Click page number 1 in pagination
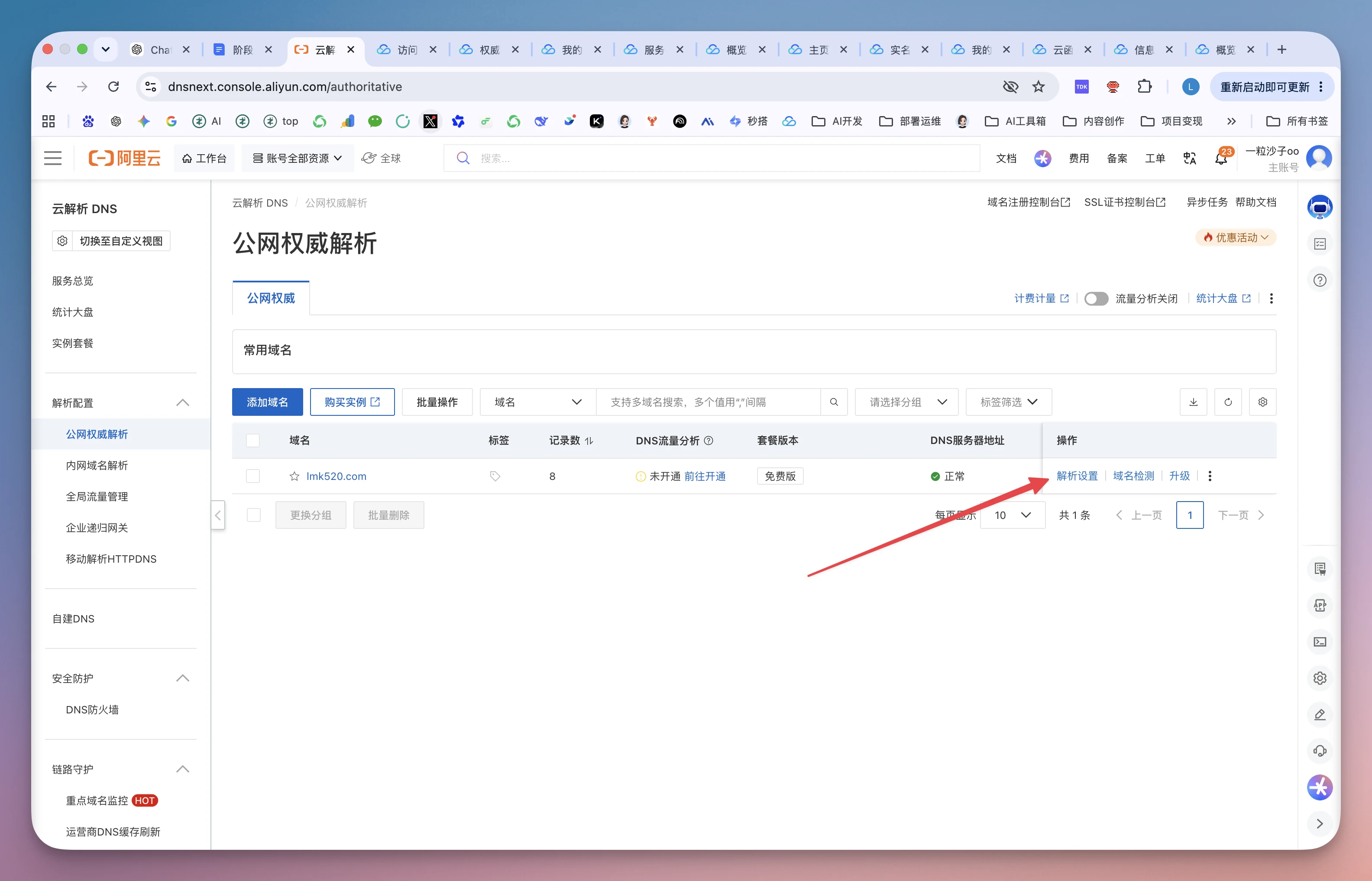This screenshot has height=881, width=1372. pyautogui.click(x=1190, y=515)
